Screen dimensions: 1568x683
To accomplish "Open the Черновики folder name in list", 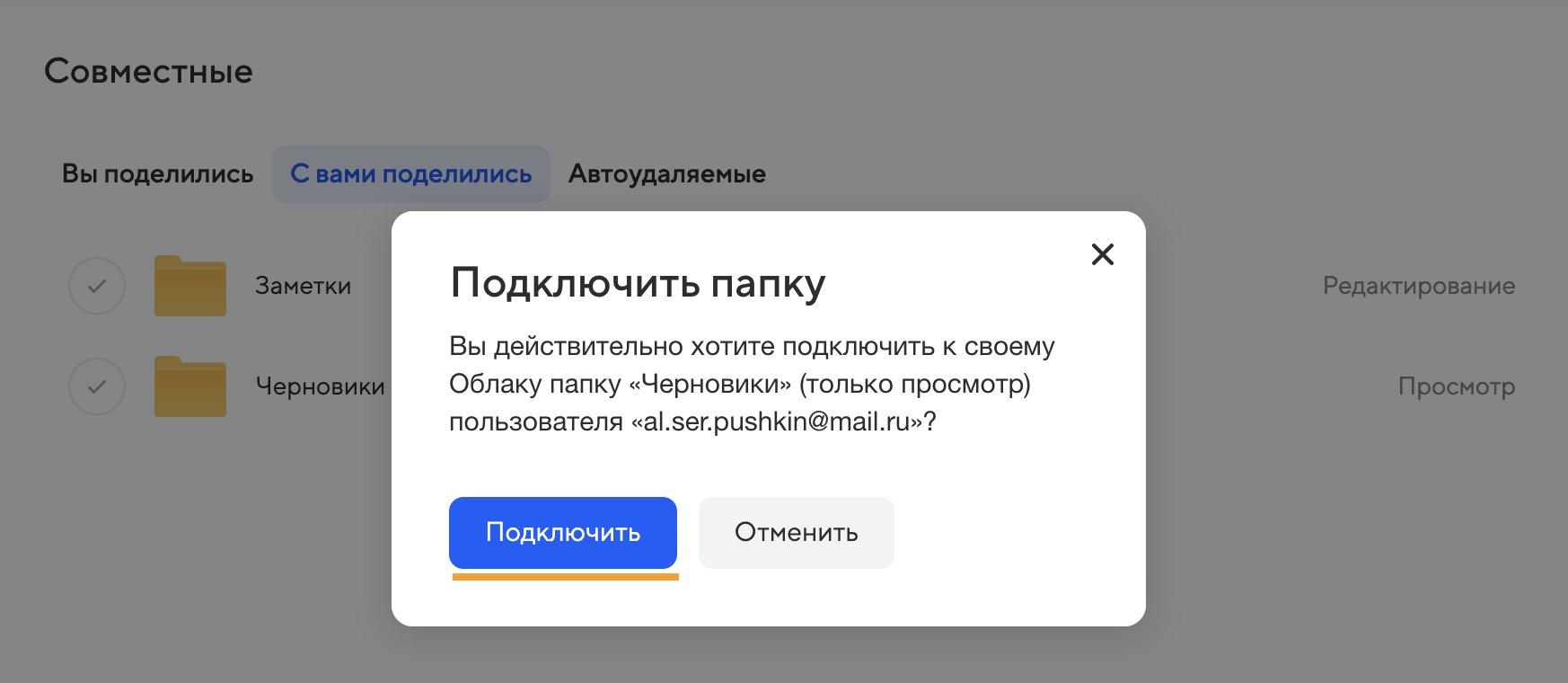I will coord(320,386).
